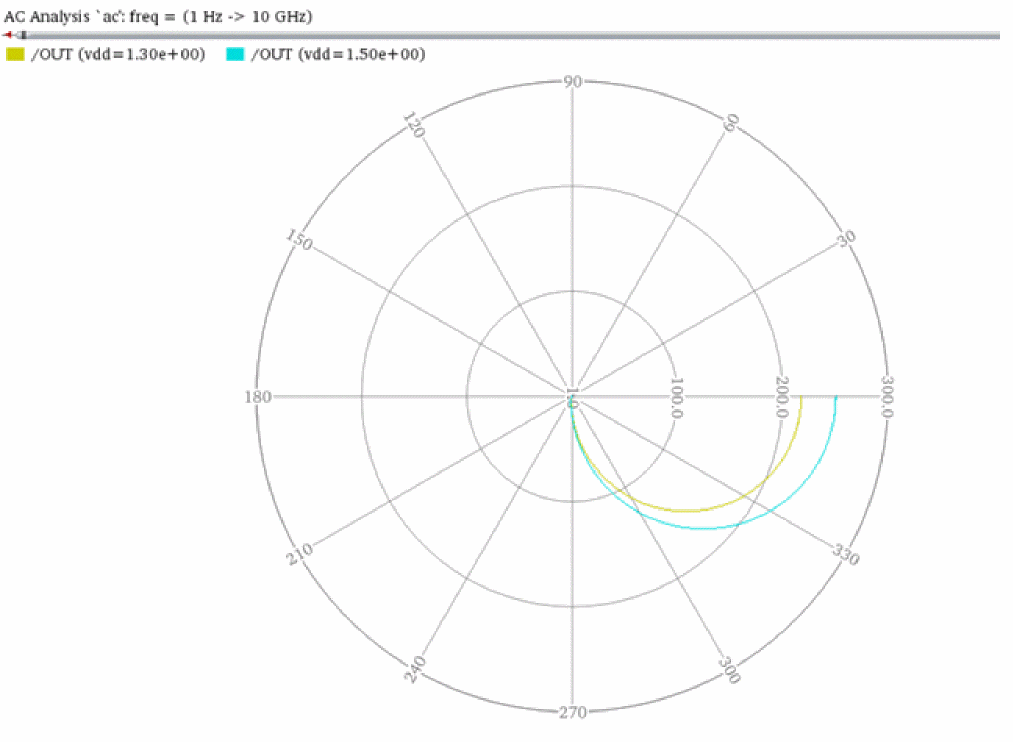Click the 100.0 radial axis label
This screenshot has height=742, width=1013.
click(x=676, y=398)
